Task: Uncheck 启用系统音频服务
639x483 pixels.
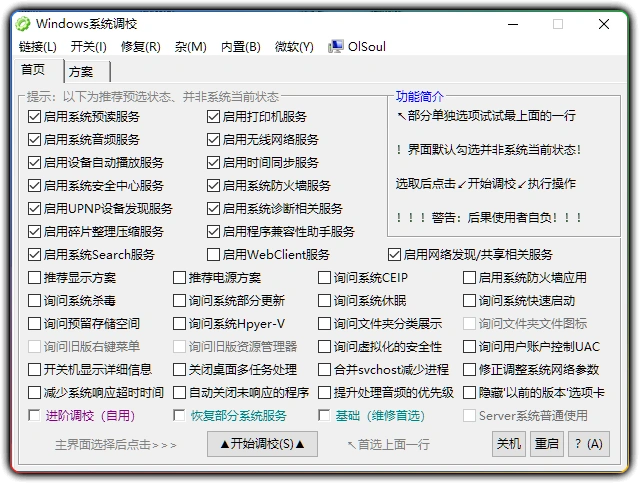Action: (34, 139)
